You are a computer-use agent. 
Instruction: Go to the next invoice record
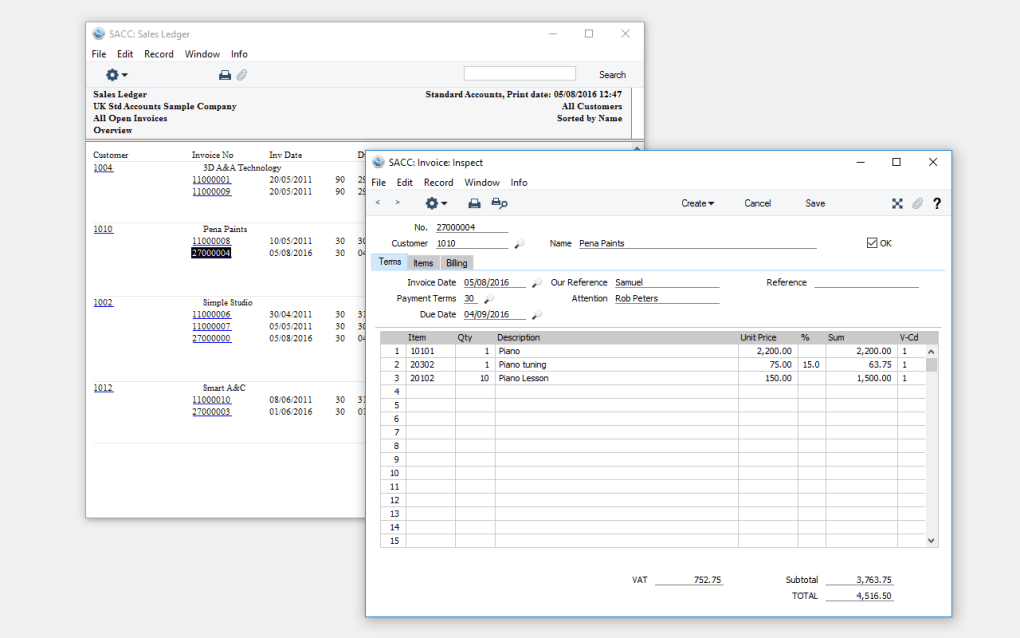(398, 203)
